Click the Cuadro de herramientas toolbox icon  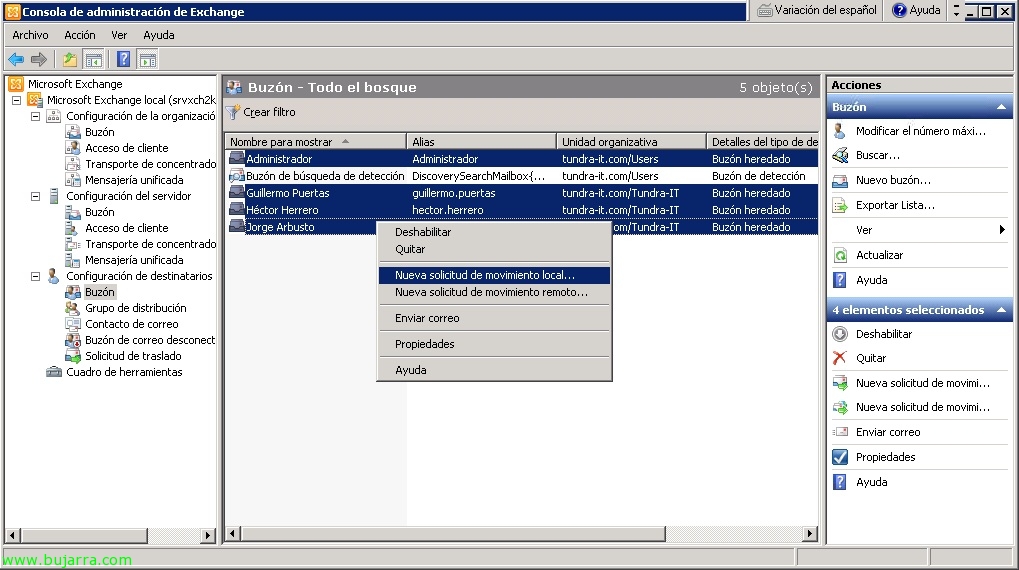click(x=54, y=372)
